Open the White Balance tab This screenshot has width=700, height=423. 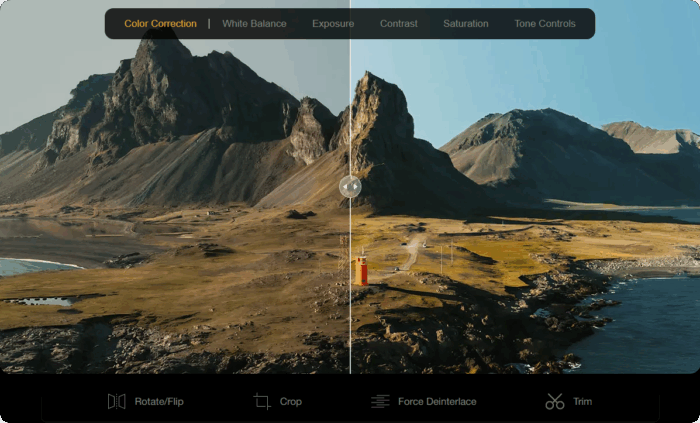click(254, 24)
